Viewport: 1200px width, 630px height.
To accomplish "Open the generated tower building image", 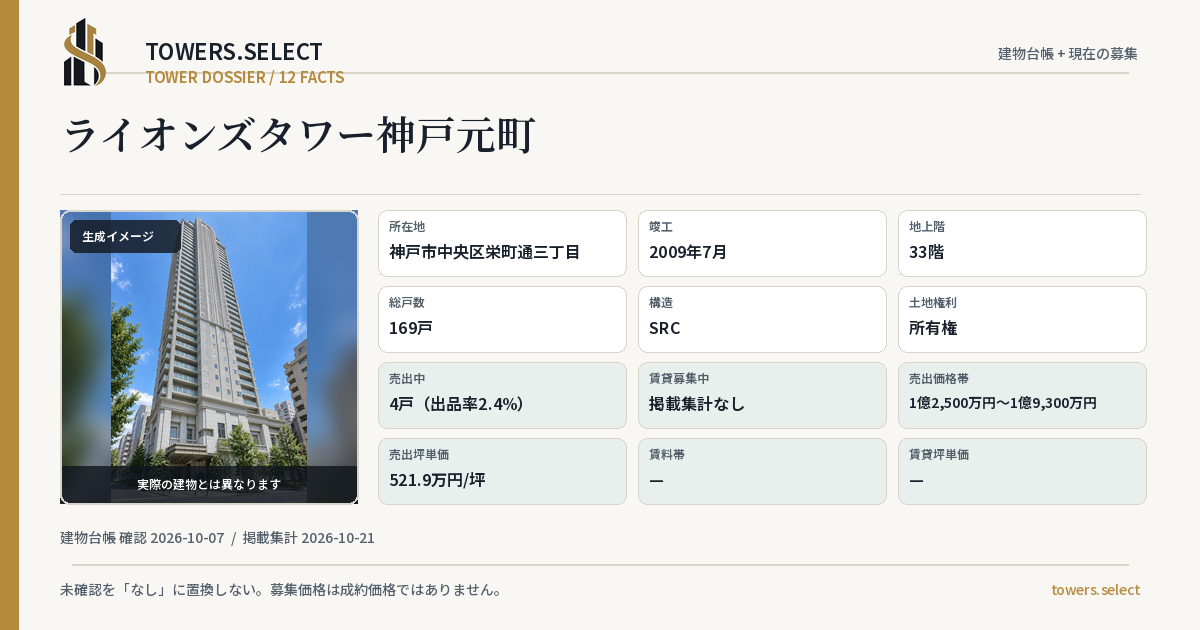I will (x=209, y=357).
